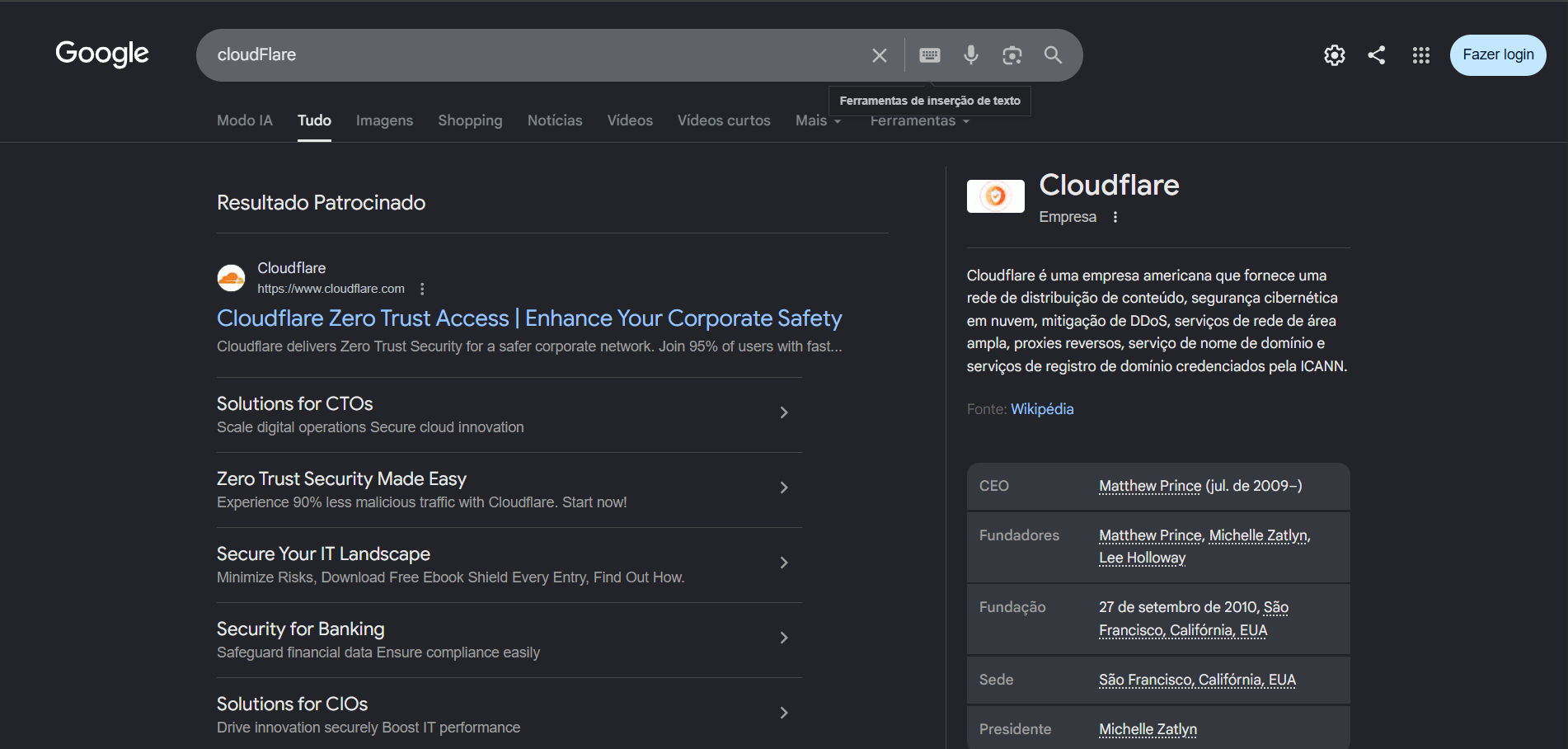Click the Cloudflare knowledge panel title
1568x749 pixels.
tap(1109, 185)
